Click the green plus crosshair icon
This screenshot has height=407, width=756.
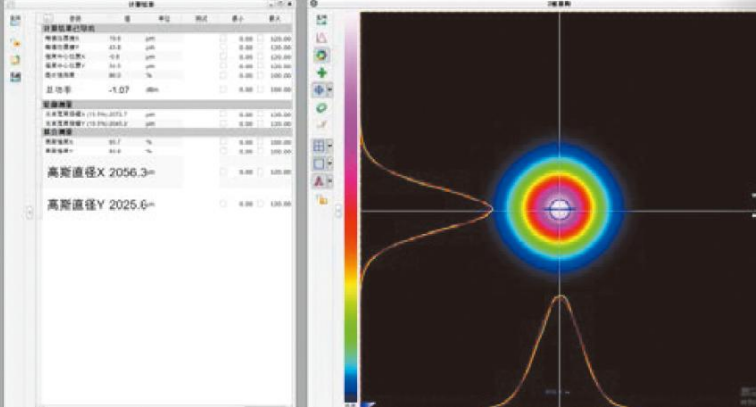(321, 73)
